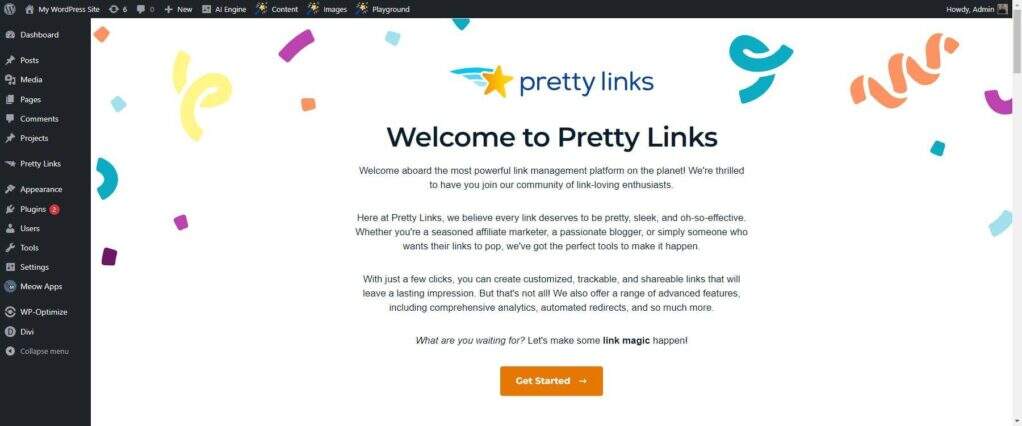Click the Admin avatar thumbnail
The height and width of the screenshot is (426, 1022).
click(1002, 9)
